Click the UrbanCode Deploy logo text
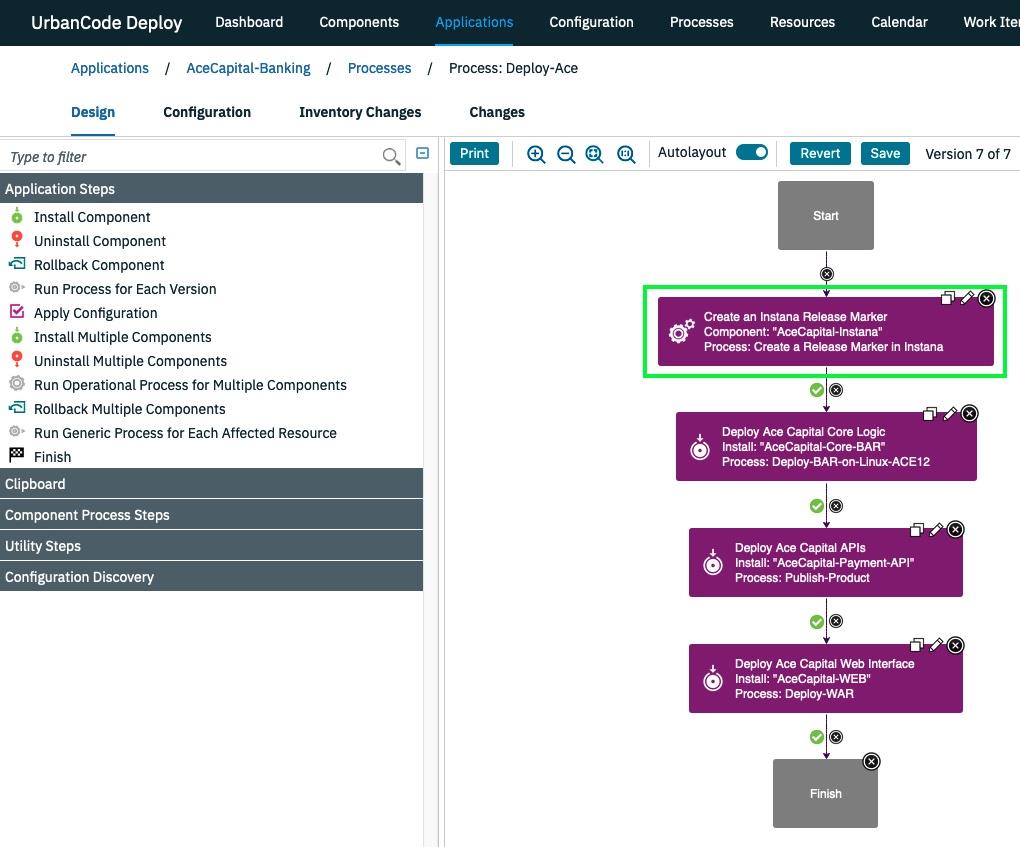Image resolution: width=1020 pixels, height=847 pixels. click(x=107, y=22)
